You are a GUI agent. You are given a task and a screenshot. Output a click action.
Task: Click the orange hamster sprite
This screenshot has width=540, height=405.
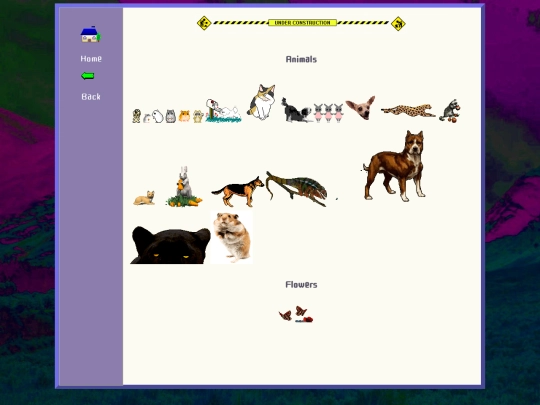(184, 116)
